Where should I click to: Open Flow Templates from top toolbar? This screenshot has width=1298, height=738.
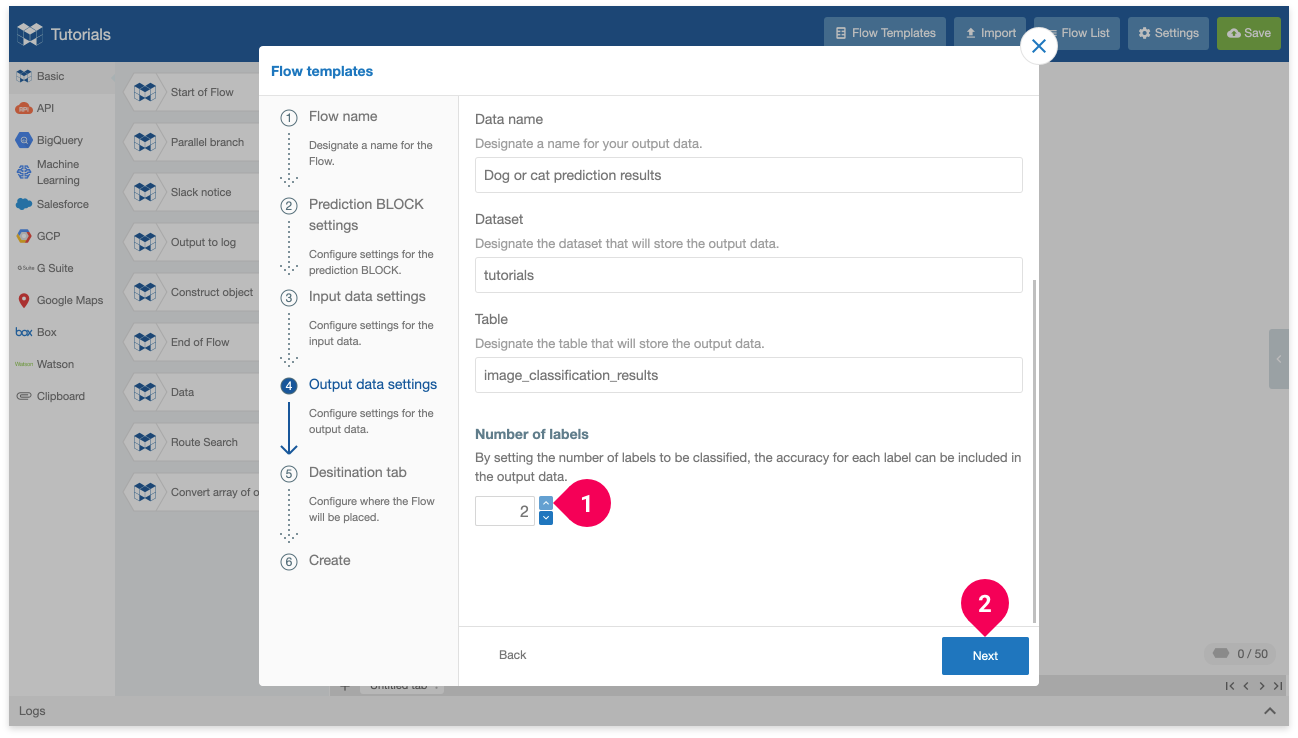click(x=885, y=33)
